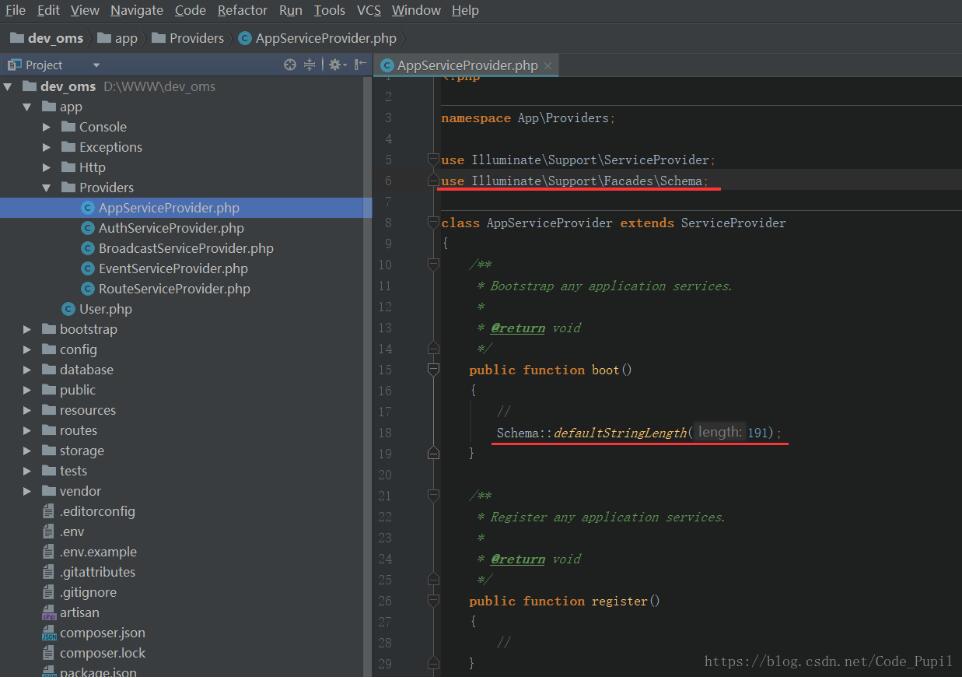962x678 pixels.
Task: Click the artisan file icon
Action: coord(49,613)
